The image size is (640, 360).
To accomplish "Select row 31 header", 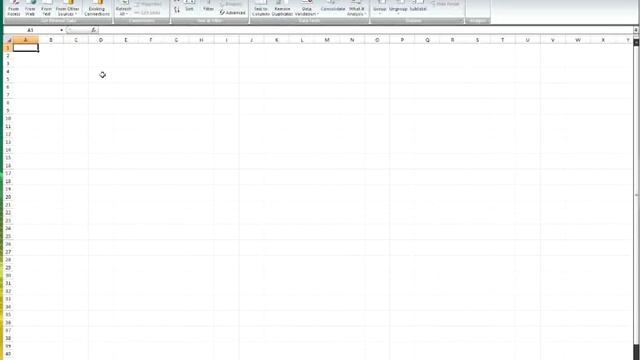I will [8, 283].
